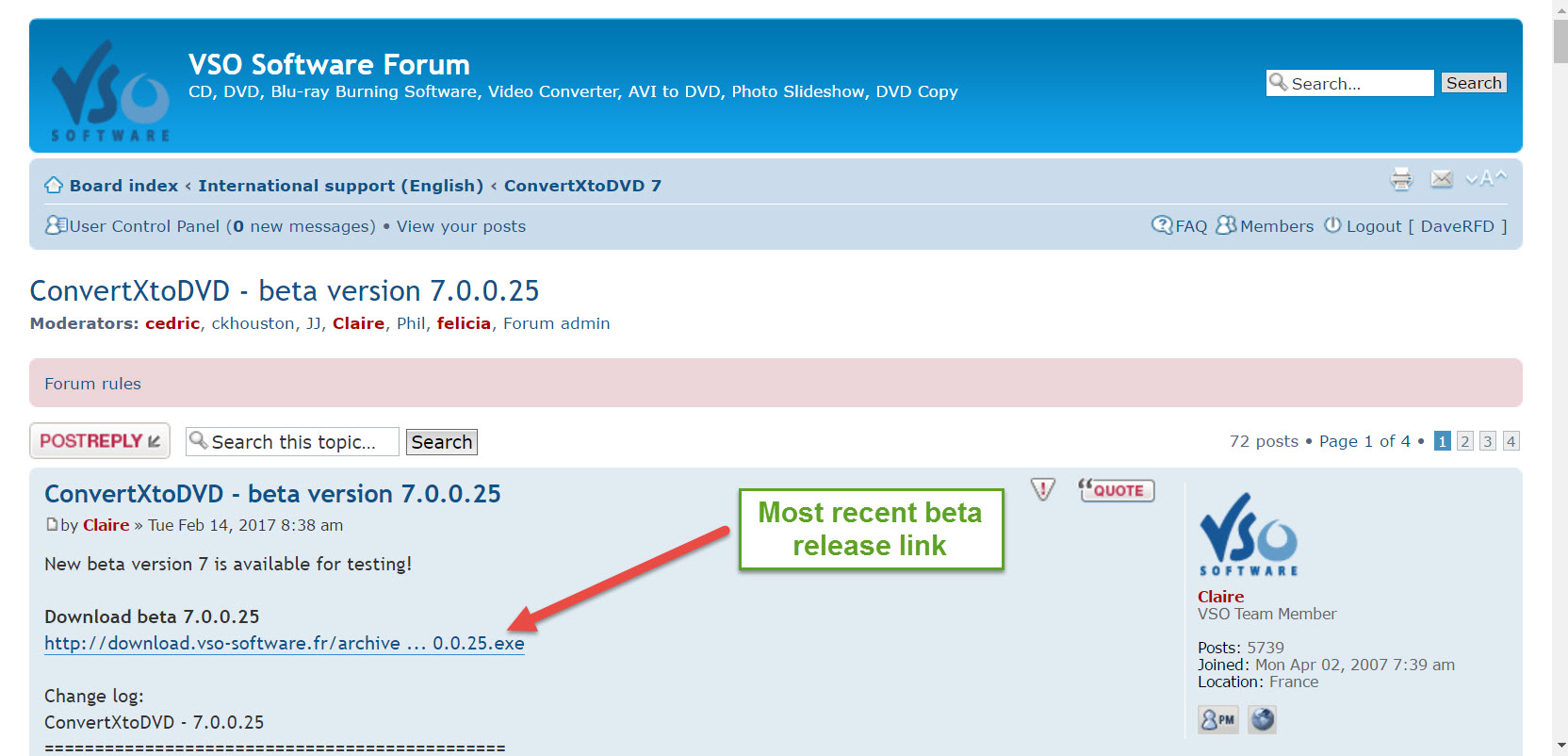Open post title 'ConvertXtoDVD - beta version 7.0.0.25'
This screenshot has width=1568, height=756.
pyautogui.click(x=272, y=494)
